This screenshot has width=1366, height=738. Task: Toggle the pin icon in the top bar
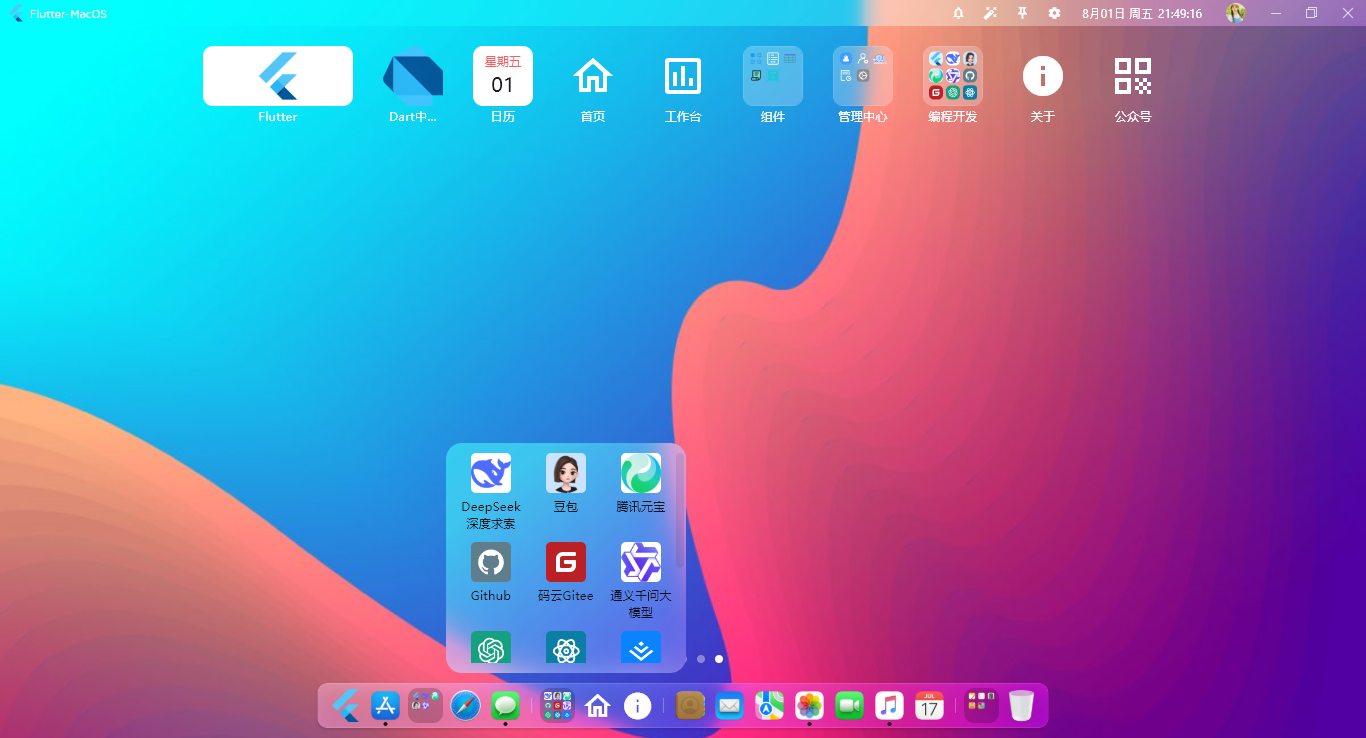pos(1021,13)
